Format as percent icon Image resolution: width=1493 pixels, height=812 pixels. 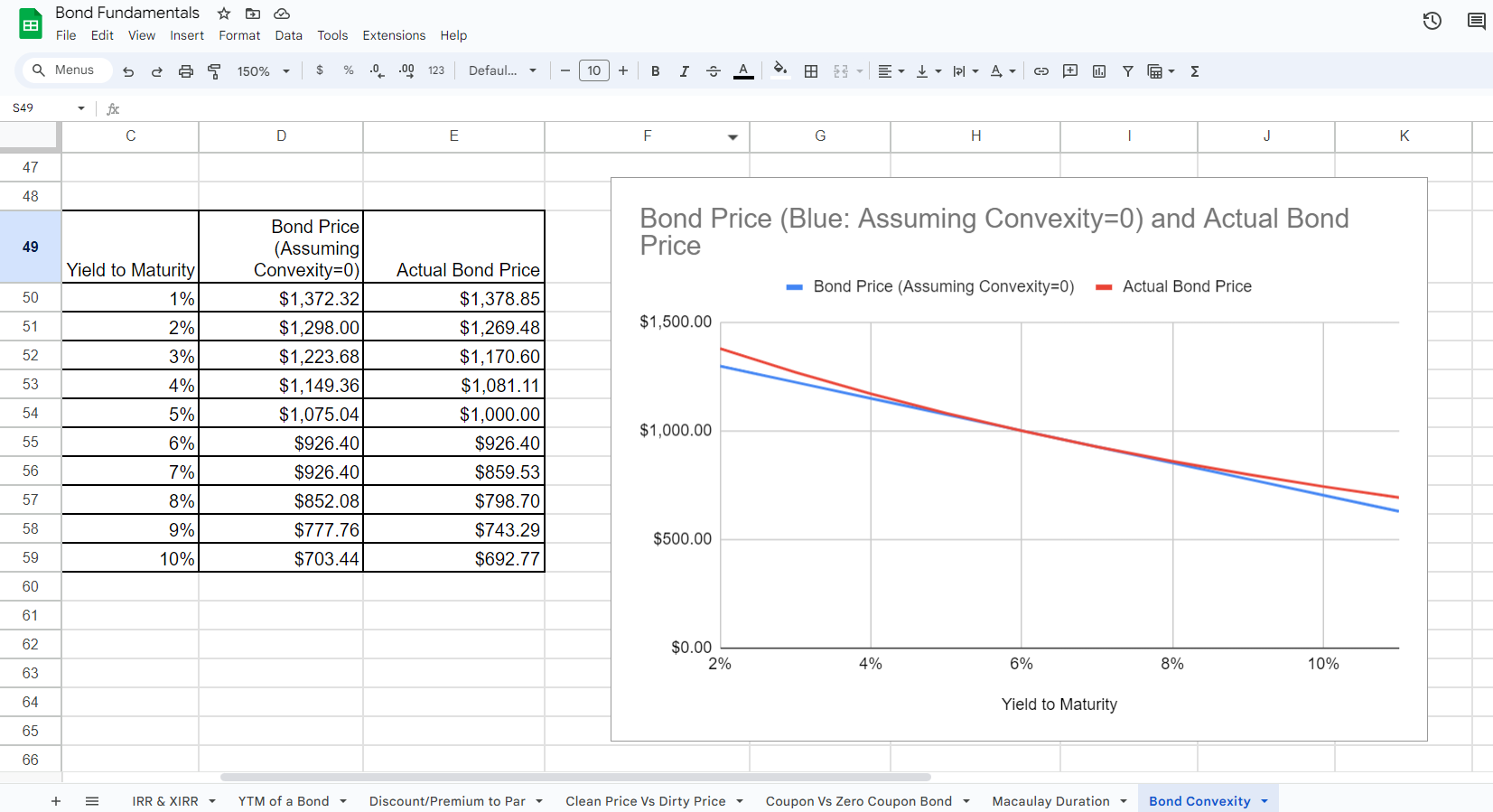[349, 70]
